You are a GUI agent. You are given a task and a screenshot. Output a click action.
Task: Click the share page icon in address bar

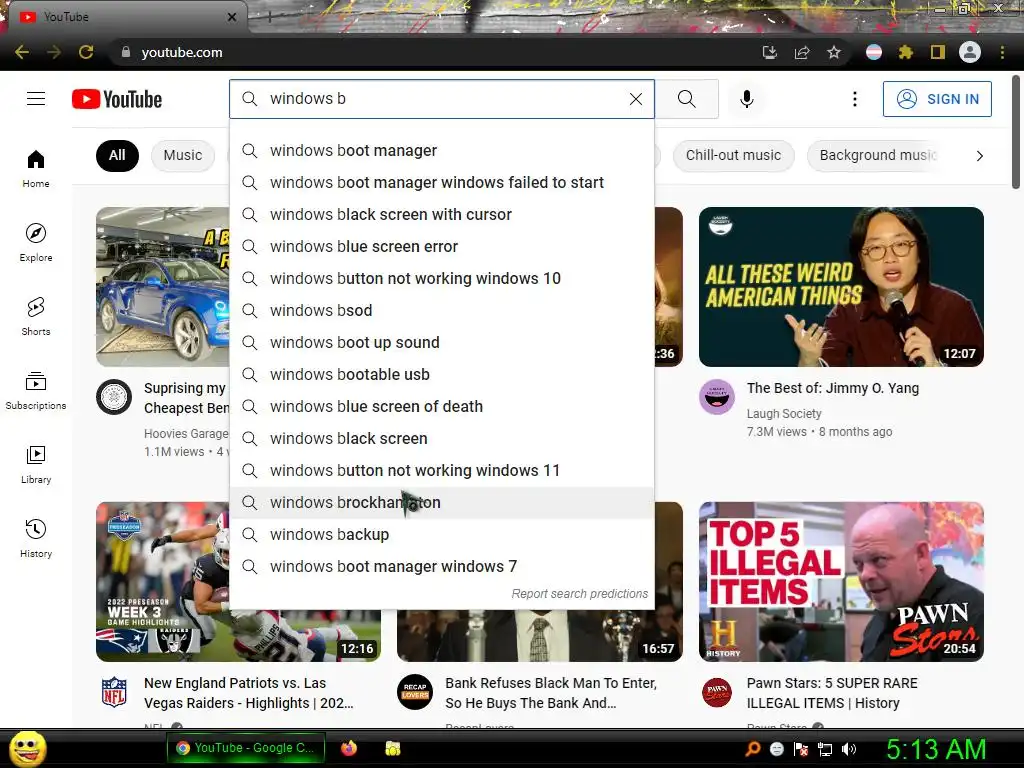(x=802, y=52)
